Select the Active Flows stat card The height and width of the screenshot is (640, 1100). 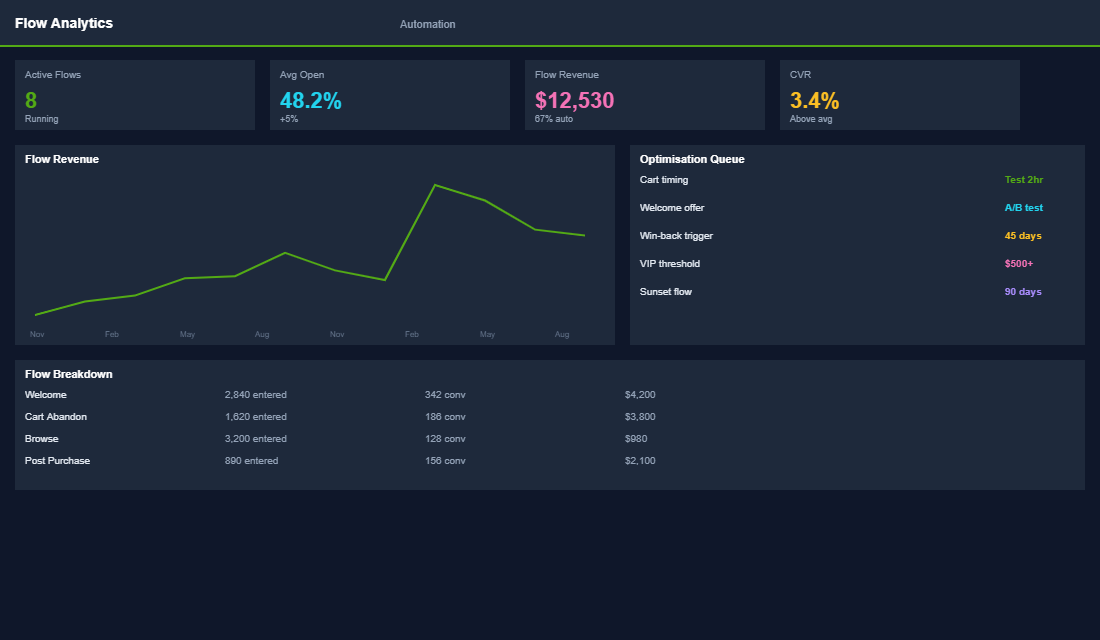click(135, 95)
